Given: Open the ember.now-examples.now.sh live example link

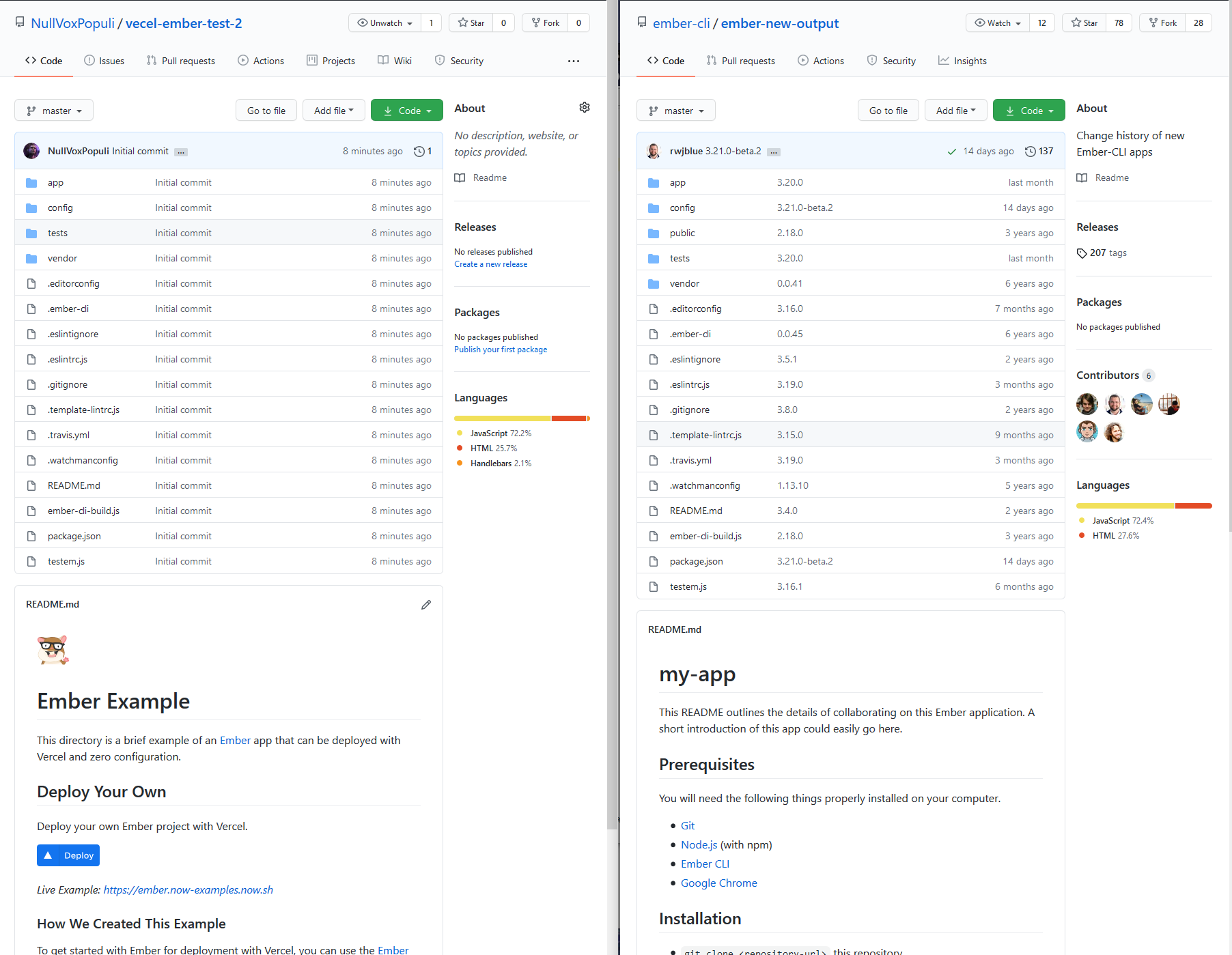Looking at the screenshot, I should (188, 889).
